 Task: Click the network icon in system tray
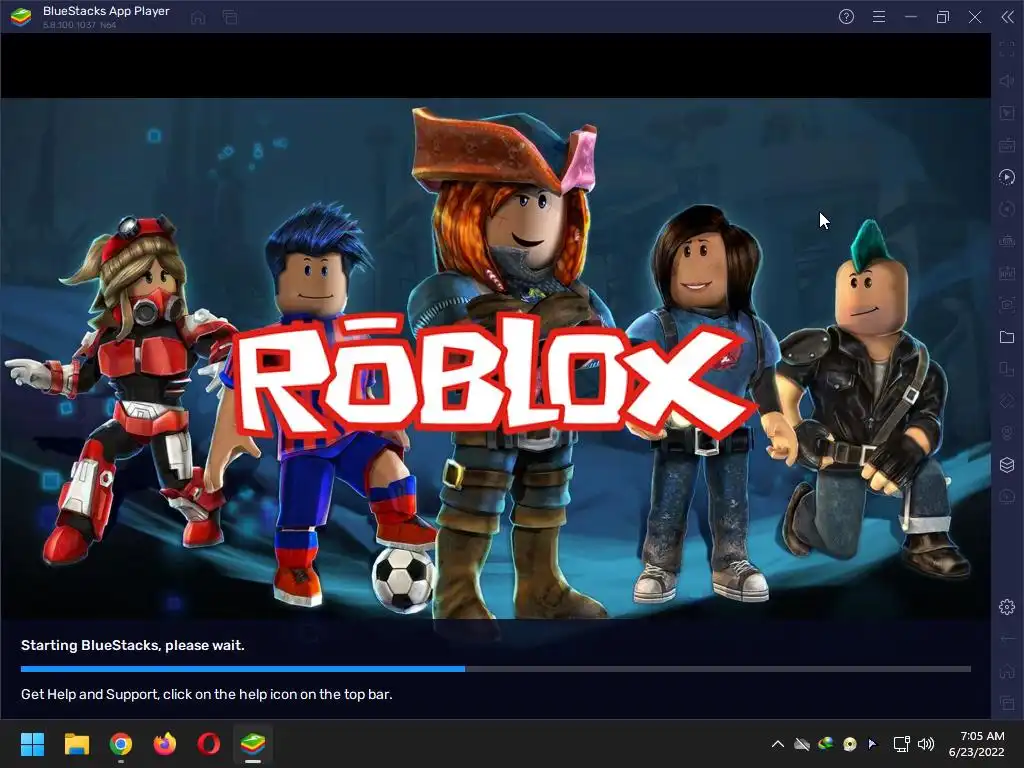[x=901, y=744]
